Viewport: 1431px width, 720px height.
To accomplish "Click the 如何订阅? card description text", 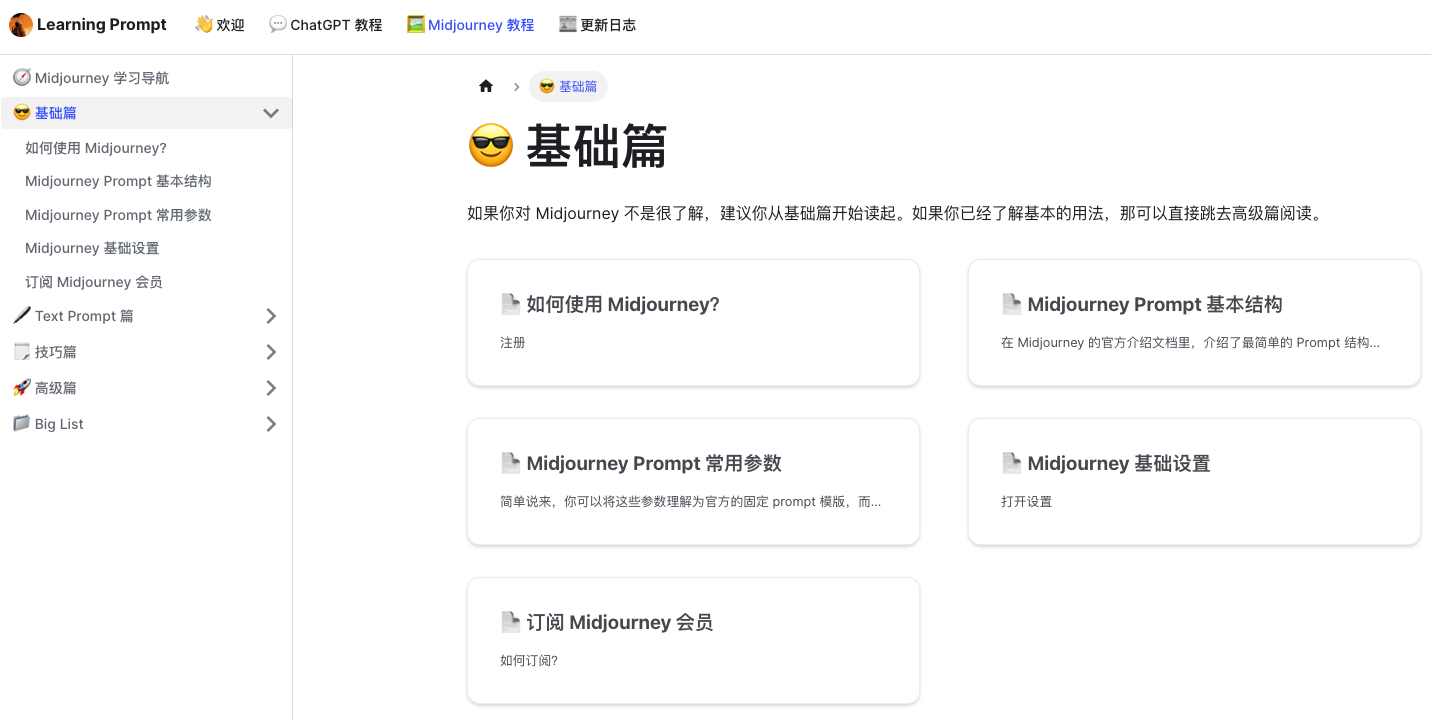I will [529, 660].
